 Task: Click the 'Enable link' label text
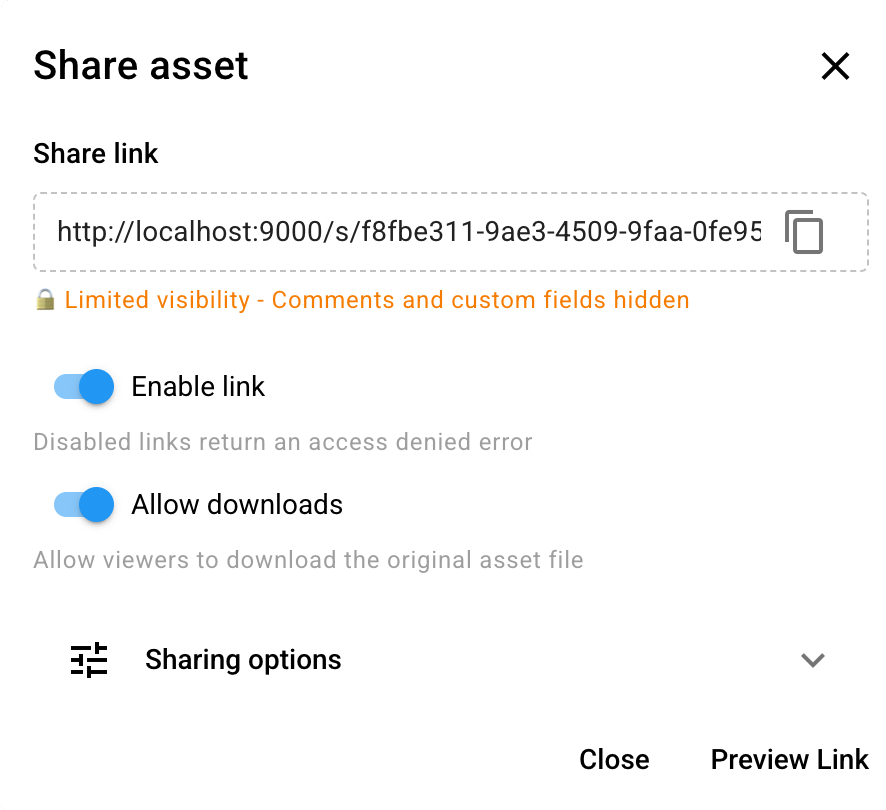click(x=198, y=387)
